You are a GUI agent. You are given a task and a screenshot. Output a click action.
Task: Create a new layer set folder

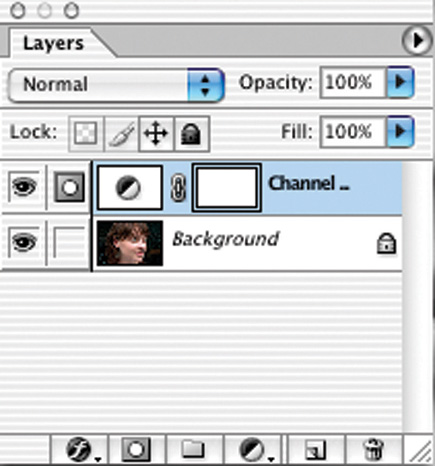tap(194, 449)
